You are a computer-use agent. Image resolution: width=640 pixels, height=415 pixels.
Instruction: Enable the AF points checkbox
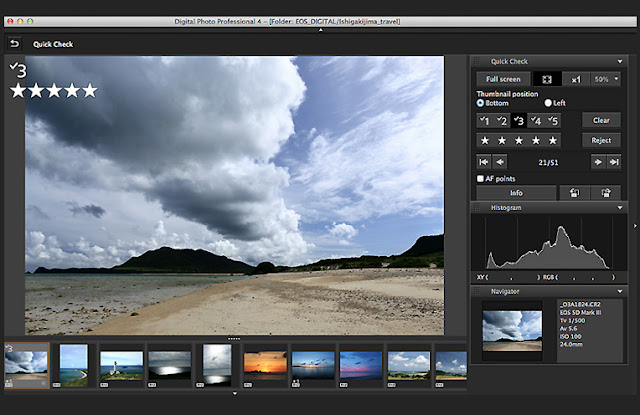(x=481, y=178)
